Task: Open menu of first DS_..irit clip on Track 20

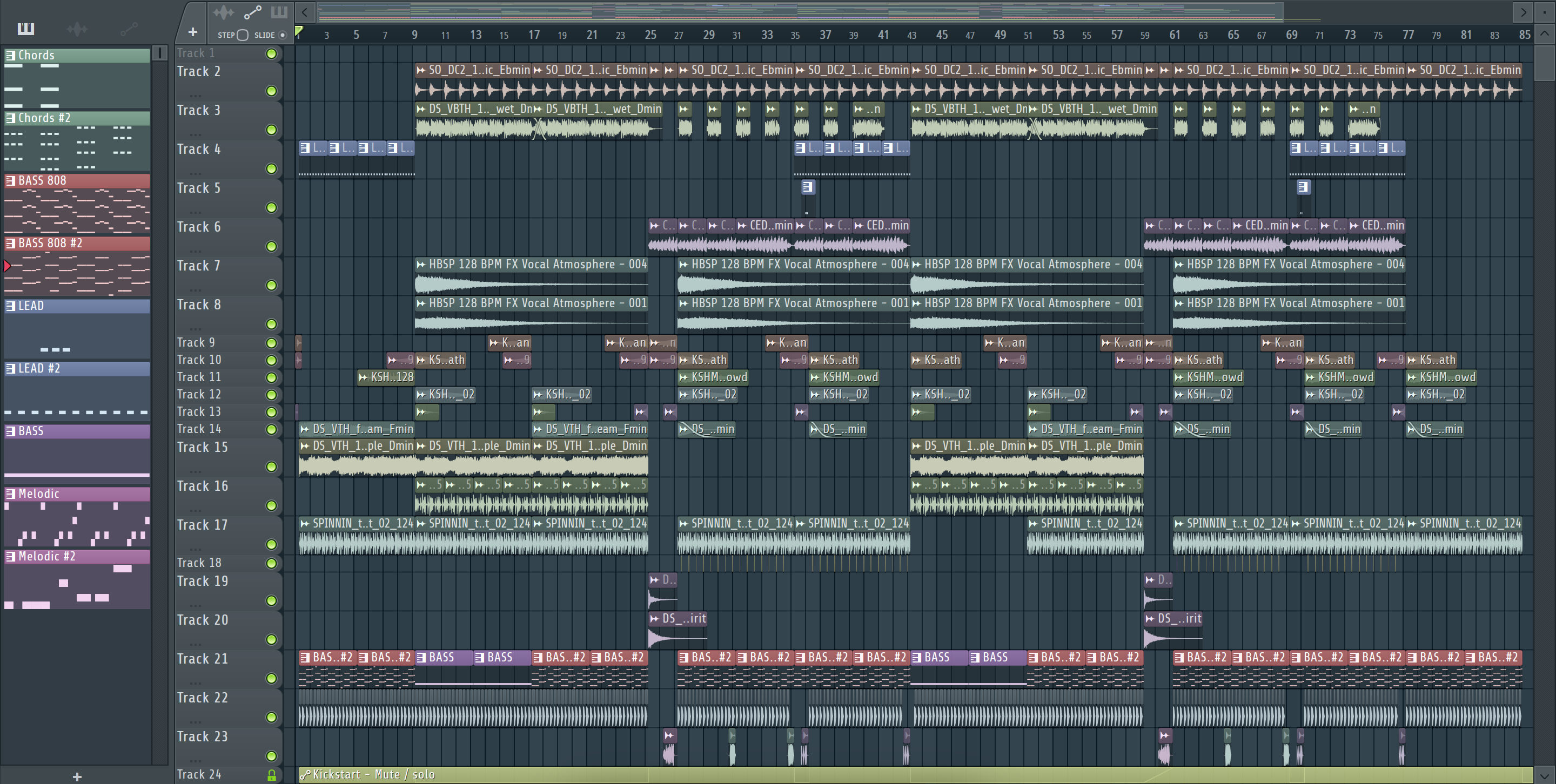Action: (x=654, y=619)
